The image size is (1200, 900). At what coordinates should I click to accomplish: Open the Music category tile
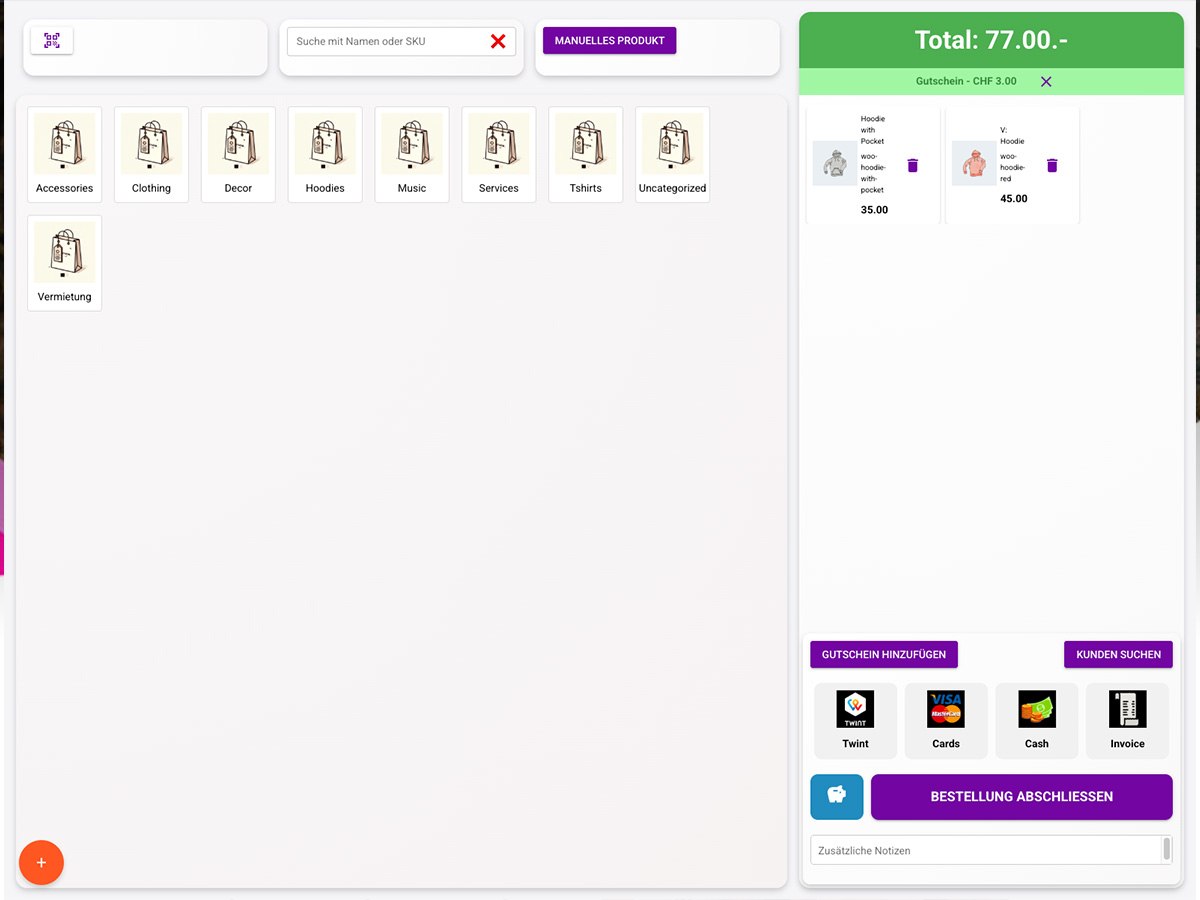[x=412, y=155]
